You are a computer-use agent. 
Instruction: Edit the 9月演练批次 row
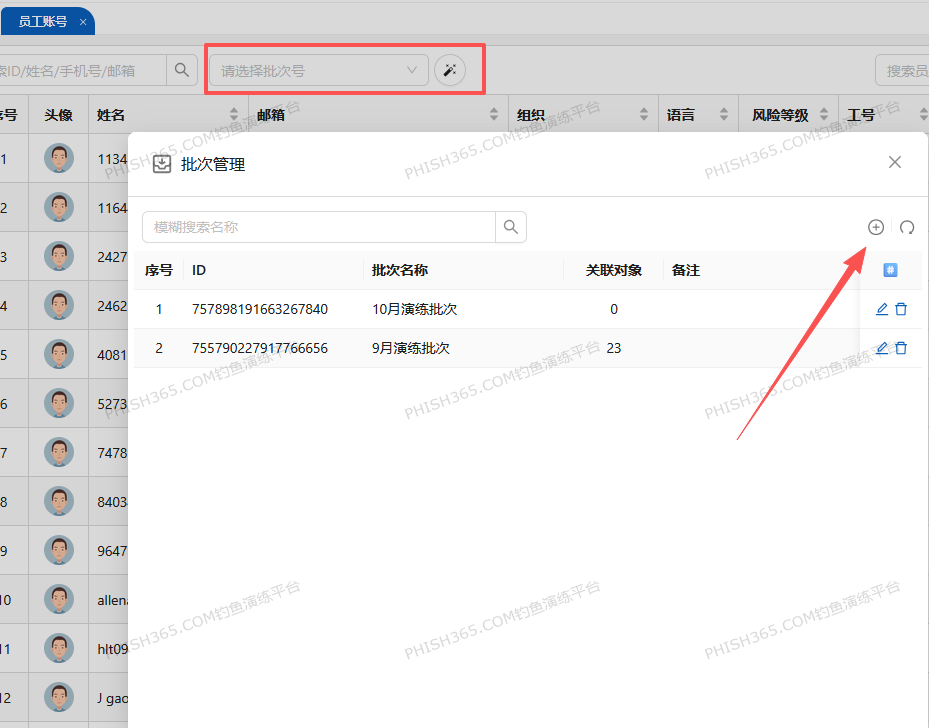click(881, 348)
